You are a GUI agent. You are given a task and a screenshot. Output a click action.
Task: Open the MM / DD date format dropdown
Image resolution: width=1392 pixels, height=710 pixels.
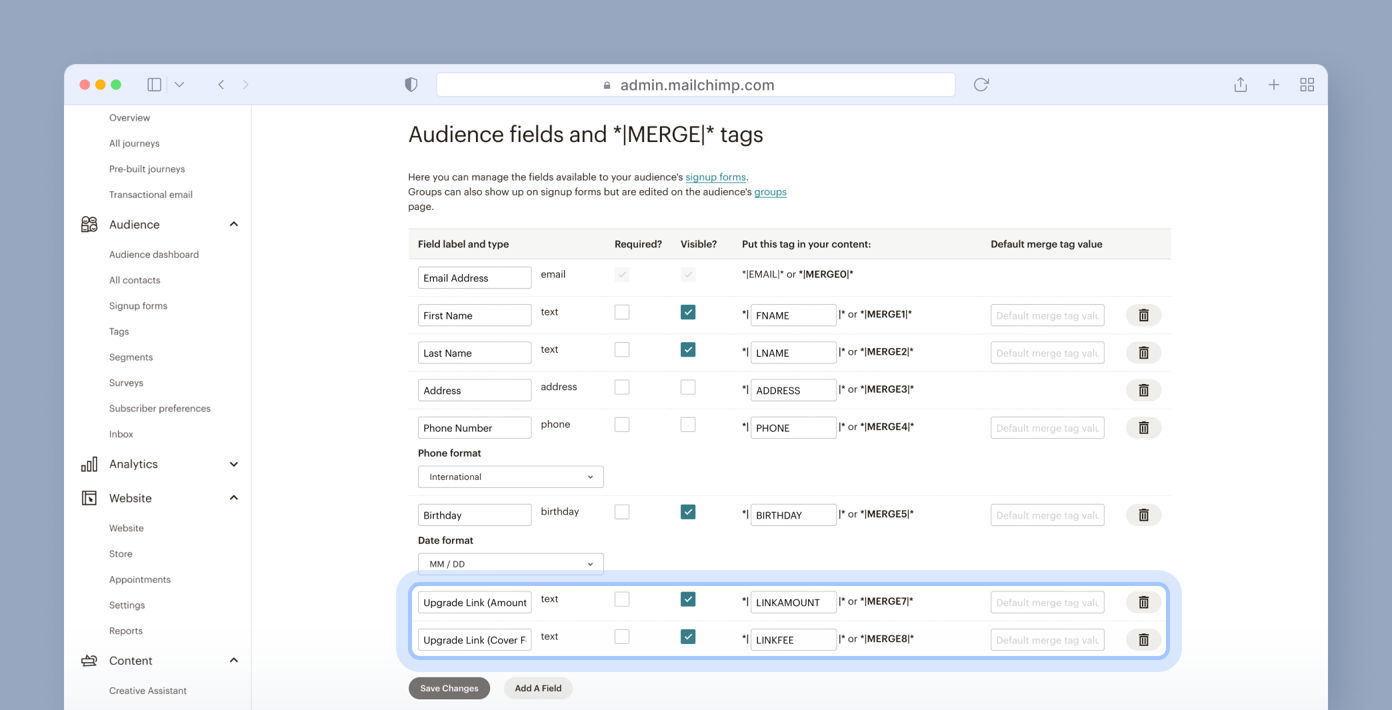point(510,564)
